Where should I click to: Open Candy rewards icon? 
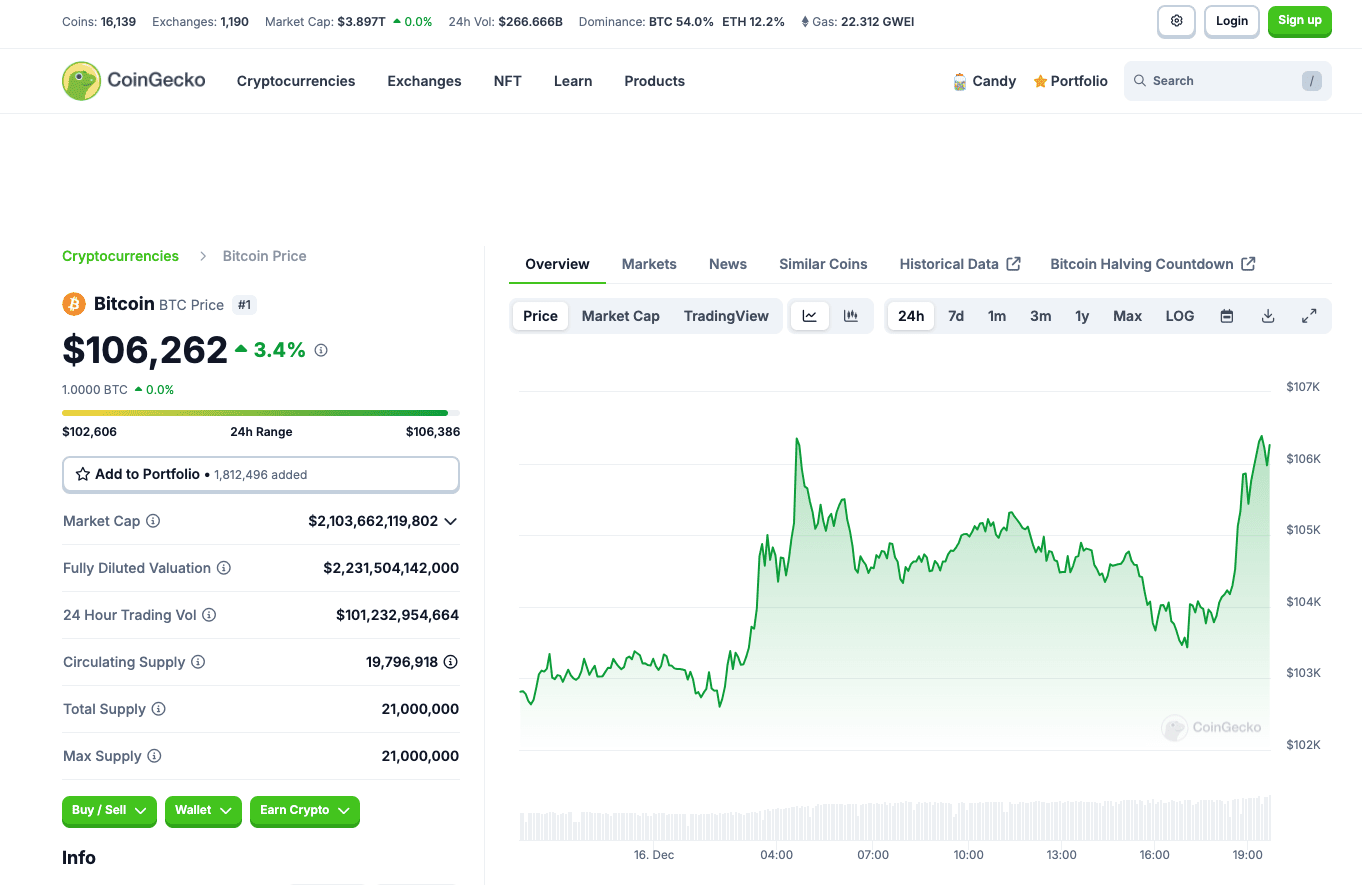pyautogui.click(x=960, y=82)
